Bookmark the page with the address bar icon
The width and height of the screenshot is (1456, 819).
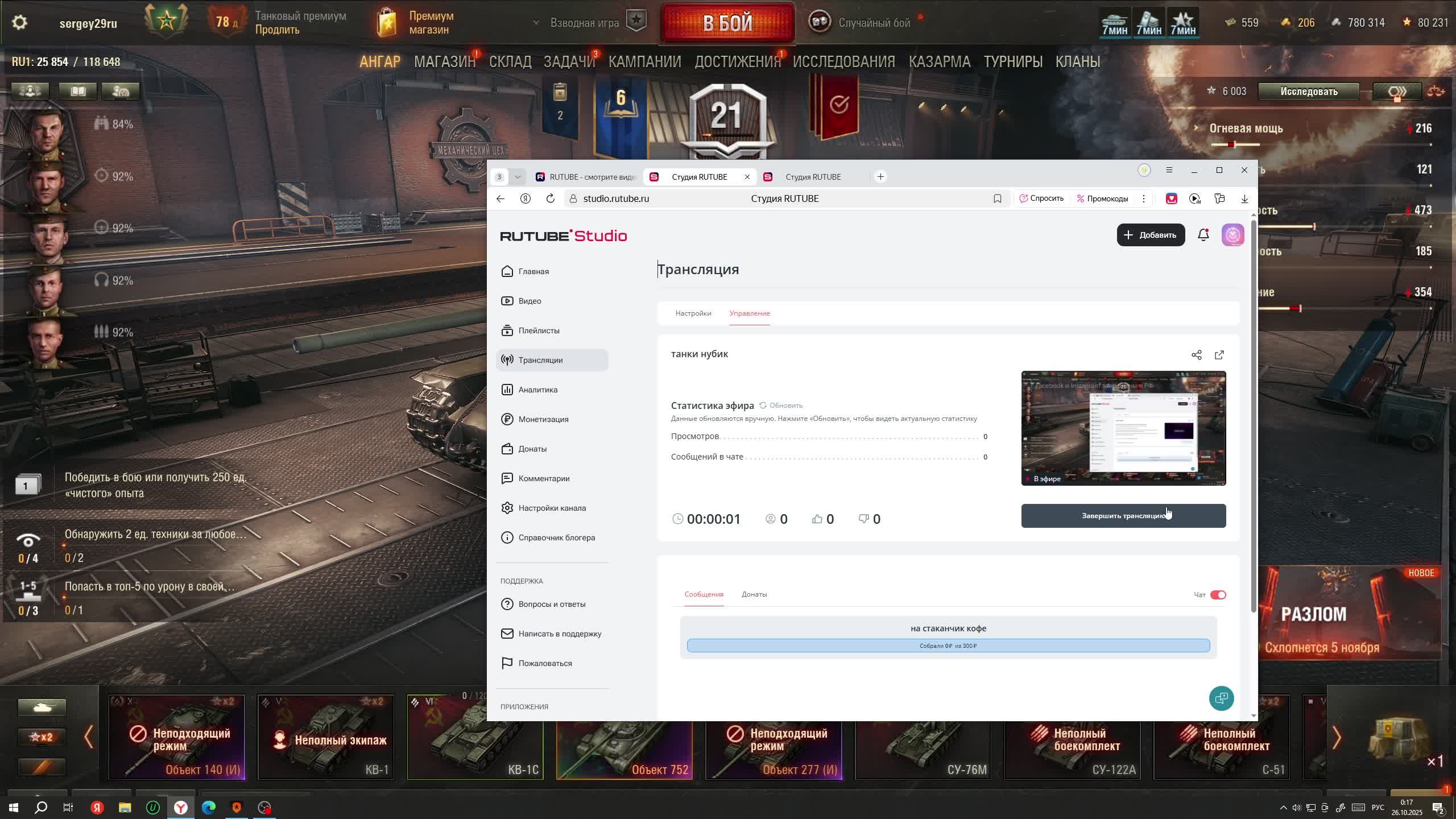click(997, 198)
